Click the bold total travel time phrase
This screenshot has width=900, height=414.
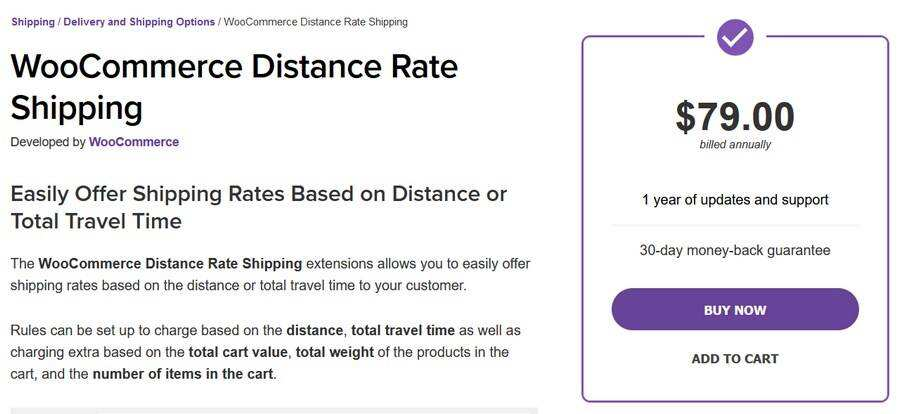(403, 331)
